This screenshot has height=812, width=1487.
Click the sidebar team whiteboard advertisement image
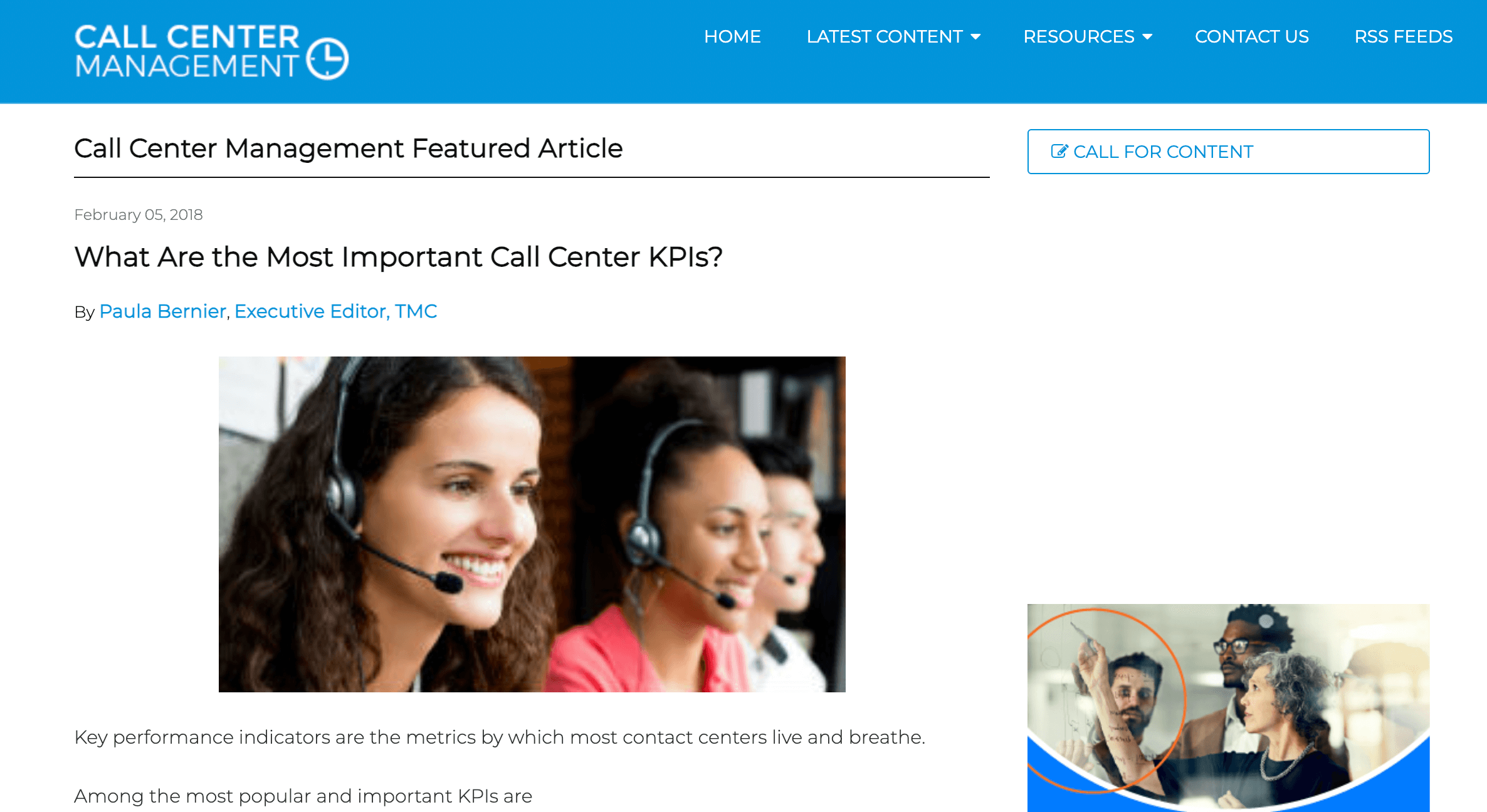[1228, 708]
